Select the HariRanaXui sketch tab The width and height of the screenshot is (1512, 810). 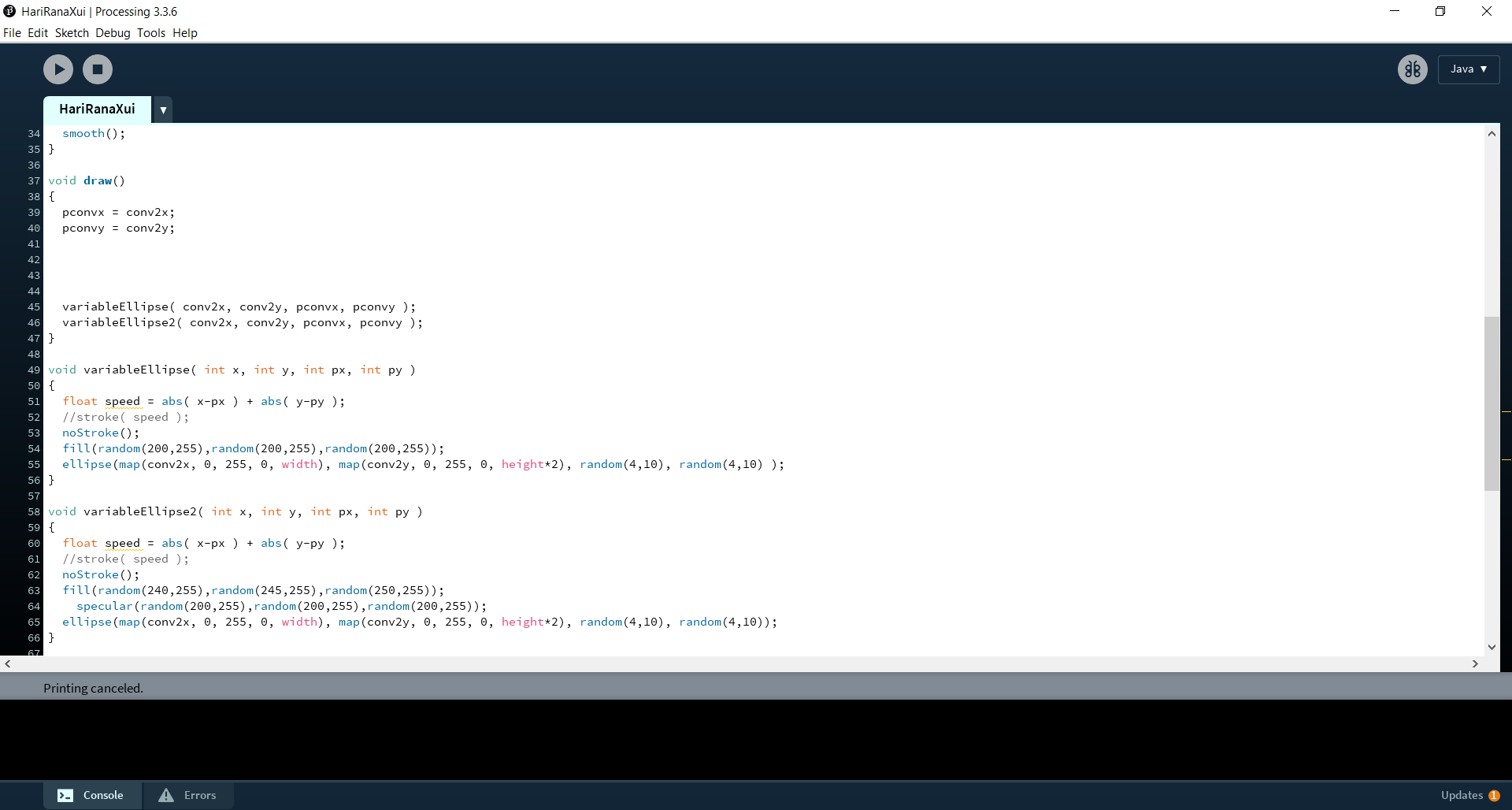point(97,110)
